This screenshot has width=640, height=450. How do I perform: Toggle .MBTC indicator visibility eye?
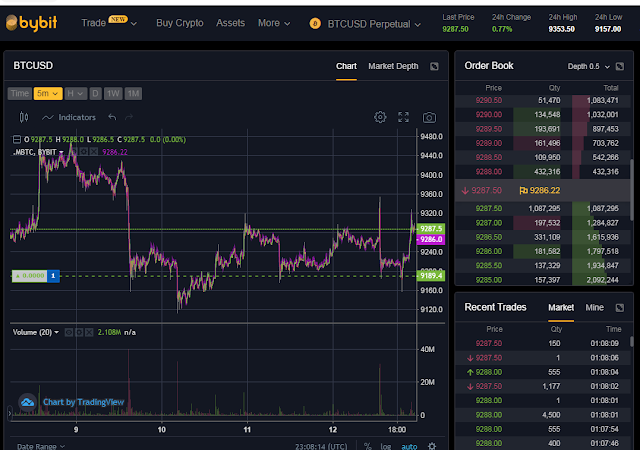[x=74, y=152]
